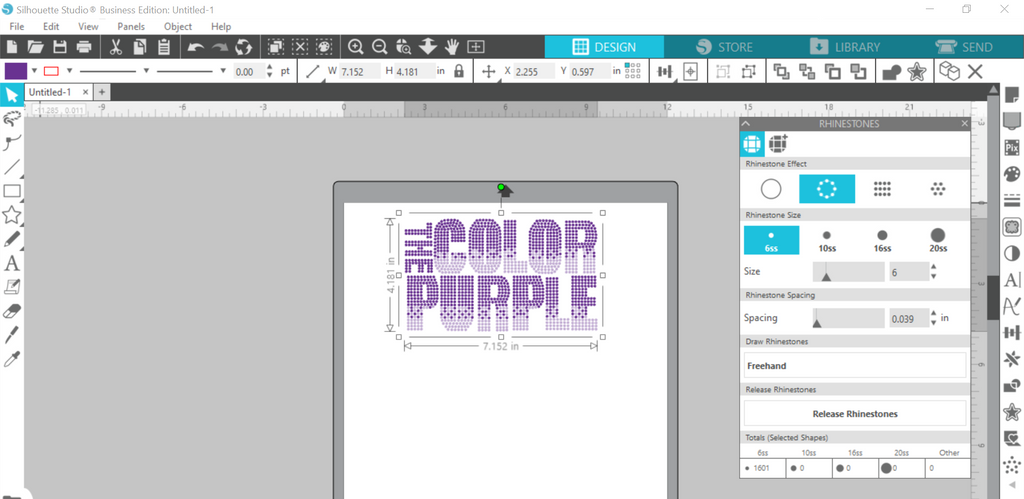
Task: Activate the Pan hand tool
Action: tap(451, 47)
